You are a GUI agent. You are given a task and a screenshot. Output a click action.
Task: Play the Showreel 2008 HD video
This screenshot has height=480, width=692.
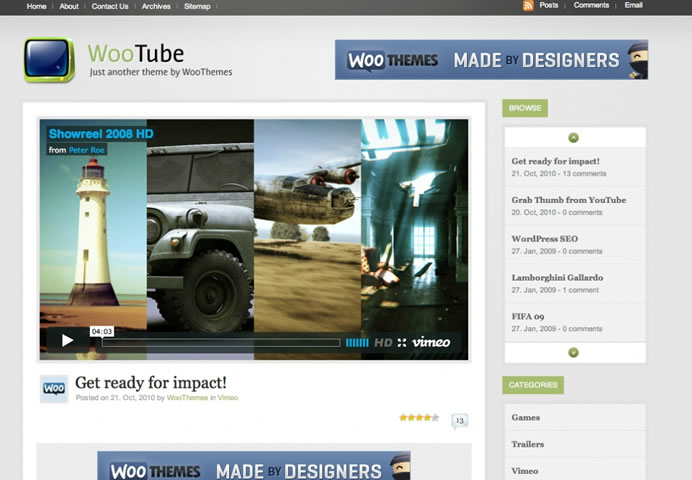[x=68, y=340]
